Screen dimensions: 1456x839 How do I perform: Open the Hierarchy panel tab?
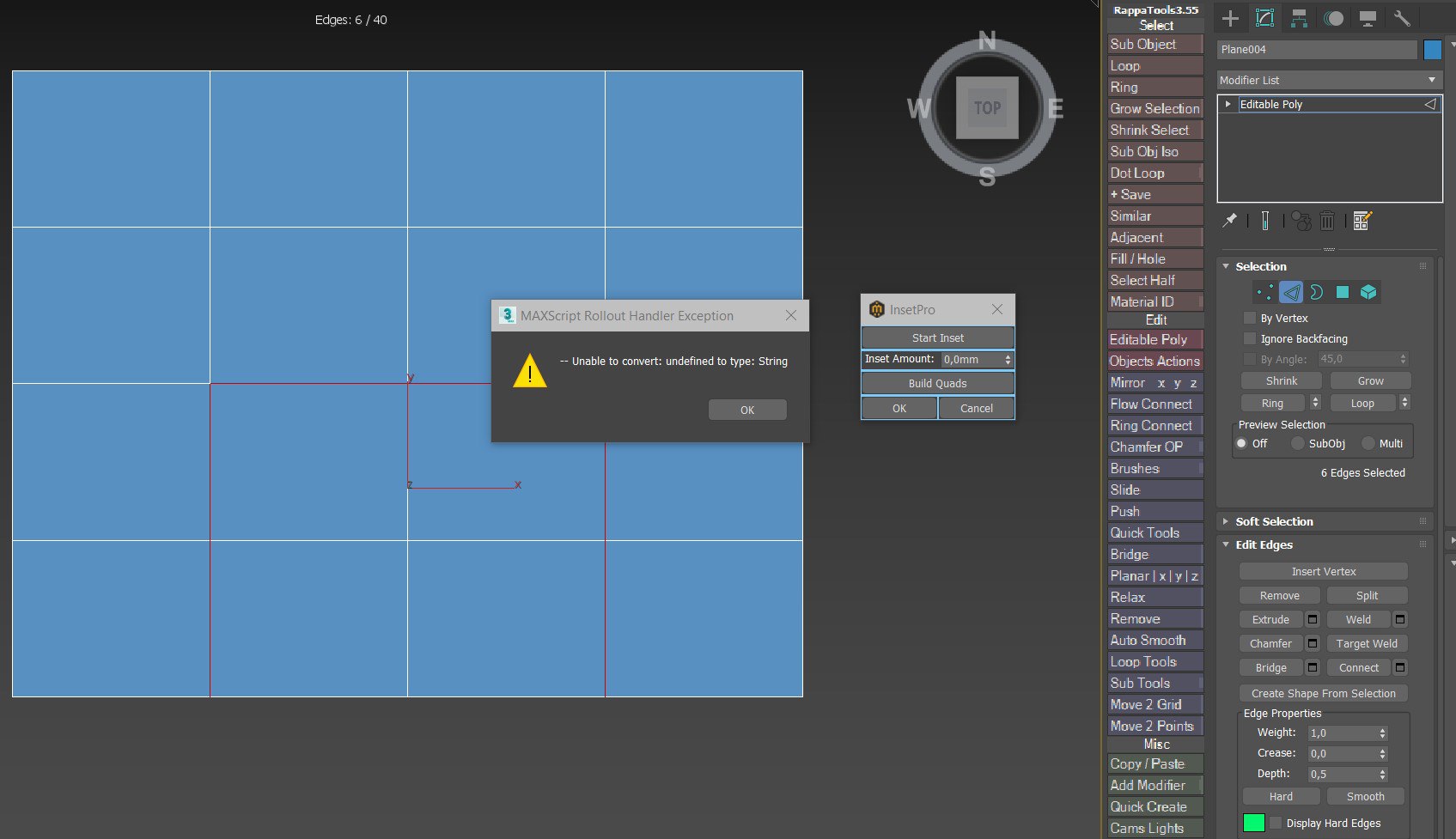pos(1299,18)
